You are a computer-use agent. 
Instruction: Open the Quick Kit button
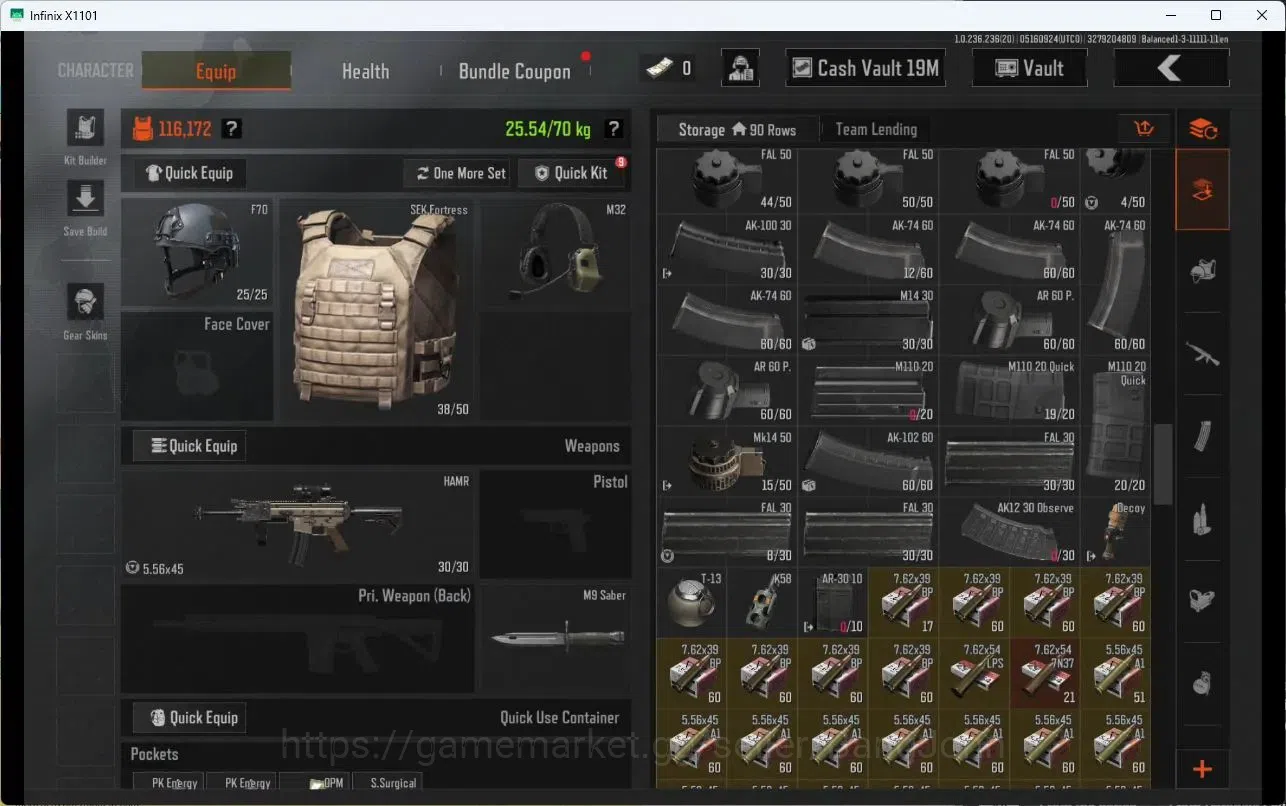coord(571,173)
